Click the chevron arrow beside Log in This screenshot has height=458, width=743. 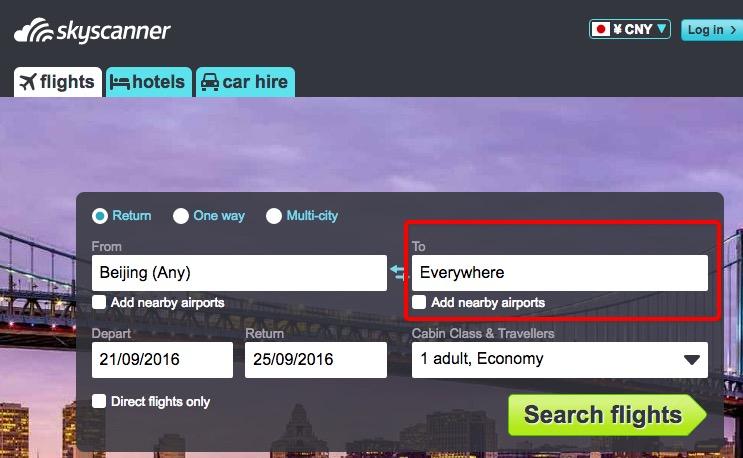[x=733, y=30]
